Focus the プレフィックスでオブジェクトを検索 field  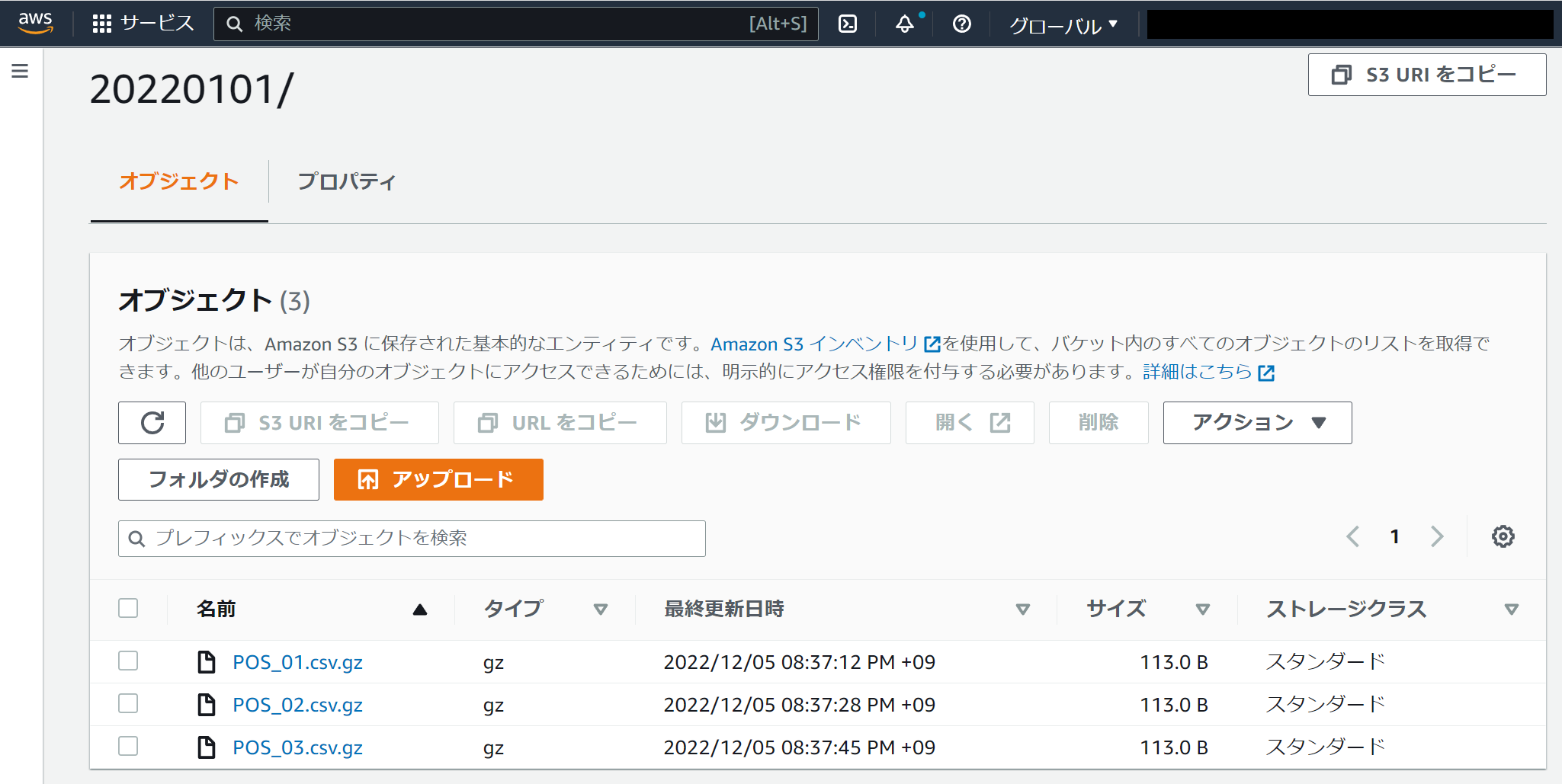[x=412, y=539]
